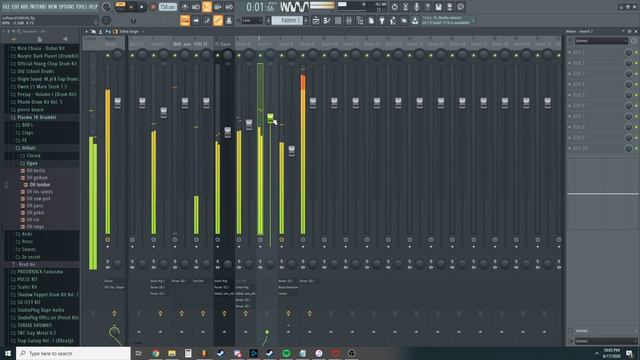Viewport: 640px width, 360px height.
Task: Click Slot 2 mix level knob
Action: pos(629,63)
